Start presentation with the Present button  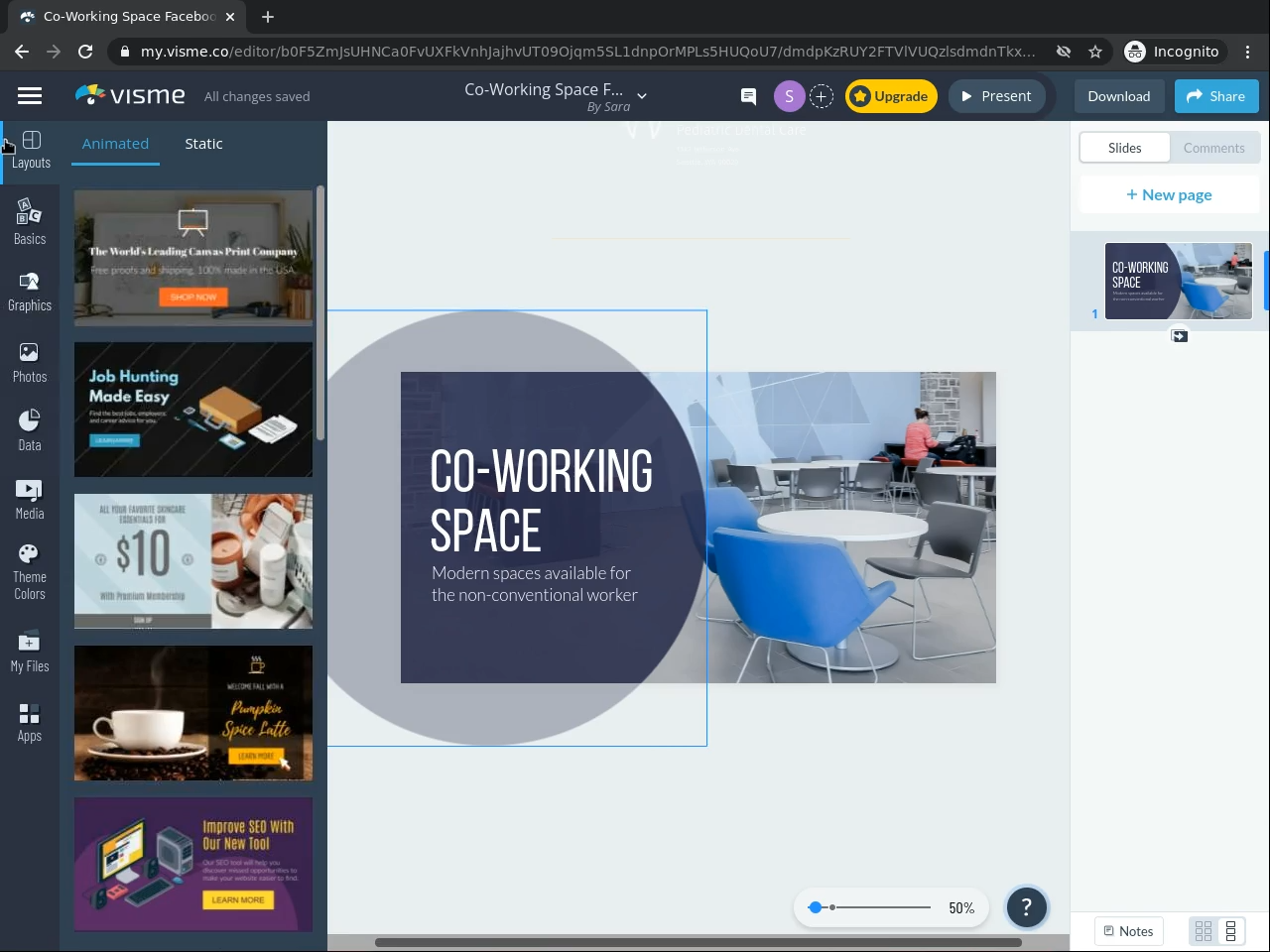996,96
